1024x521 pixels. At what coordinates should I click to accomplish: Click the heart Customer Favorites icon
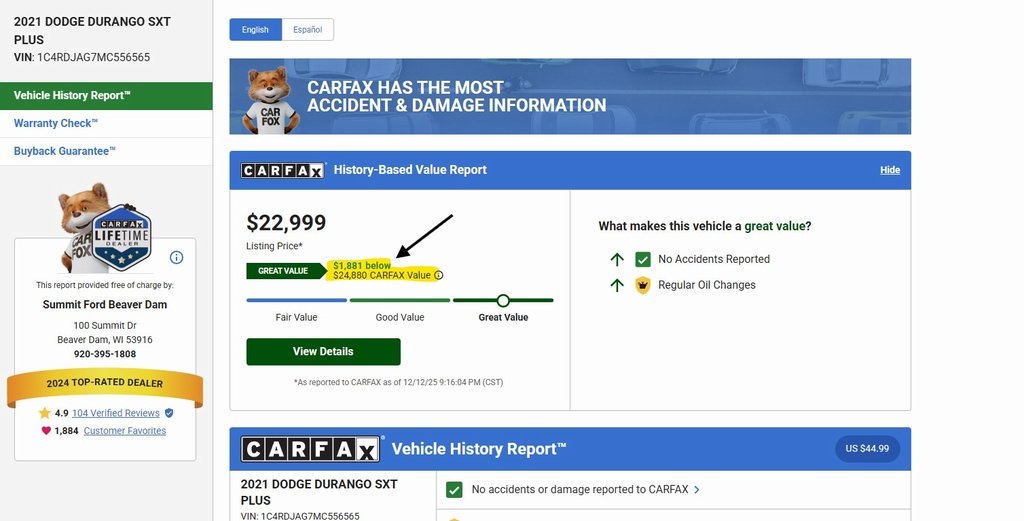point(45,431)
